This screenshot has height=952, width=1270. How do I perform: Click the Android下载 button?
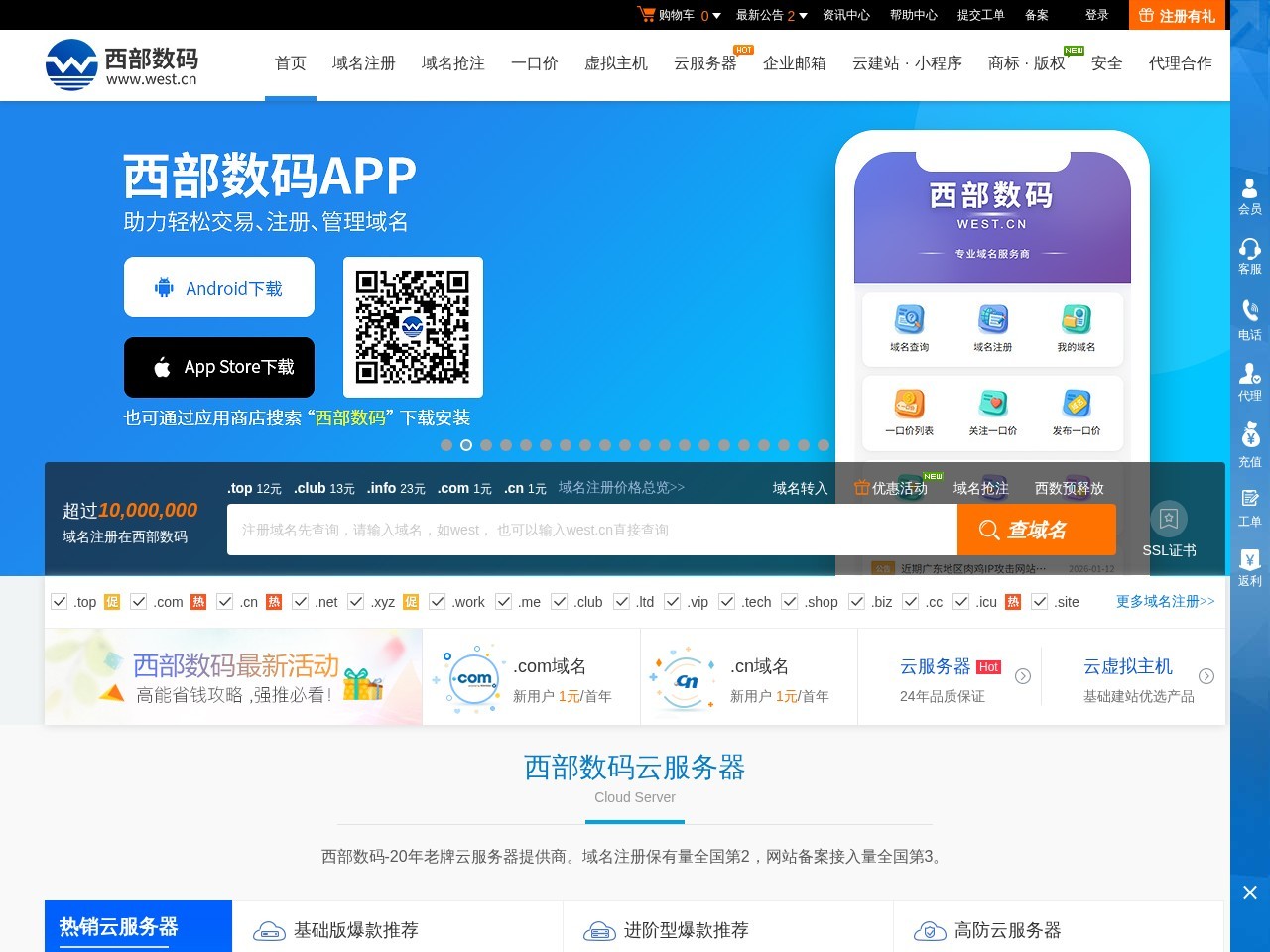(x=219, y=288)
